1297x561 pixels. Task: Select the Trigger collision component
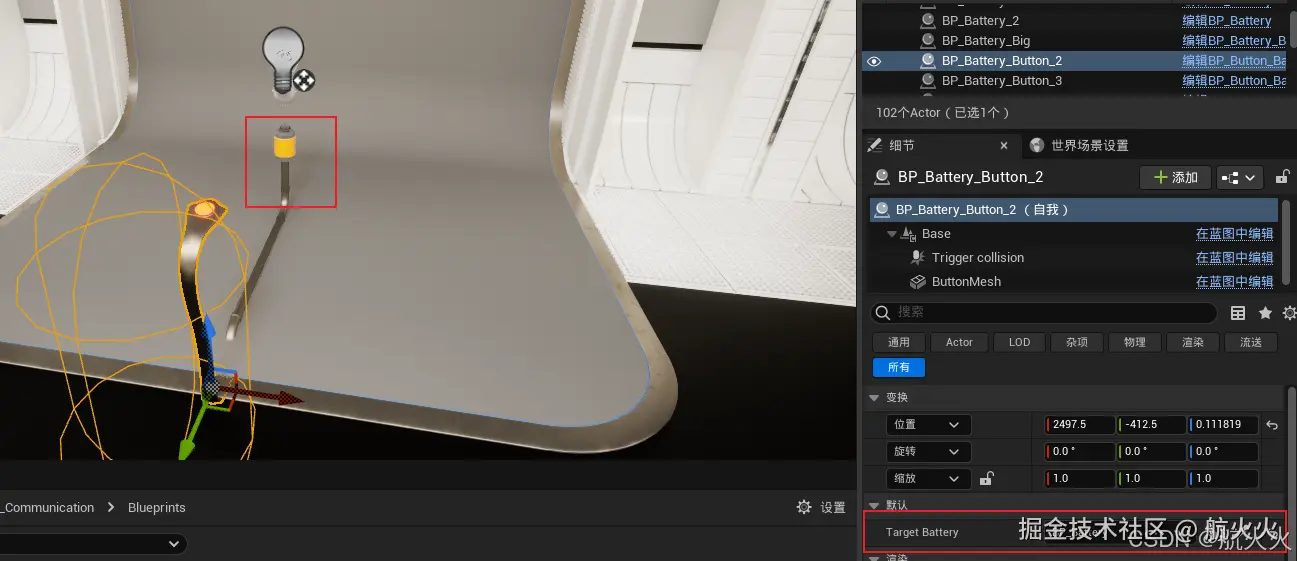(x=978, y=258)
